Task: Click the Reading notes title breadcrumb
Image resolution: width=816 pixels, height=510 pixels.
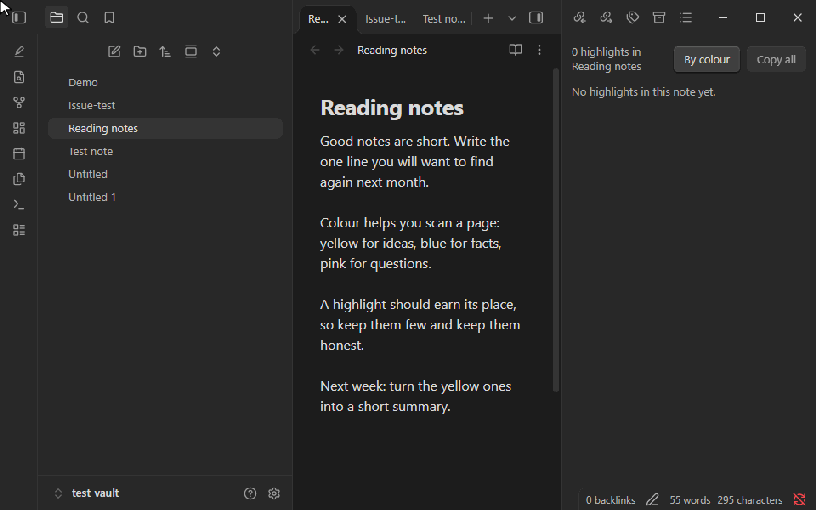Action: pos(392,50)
